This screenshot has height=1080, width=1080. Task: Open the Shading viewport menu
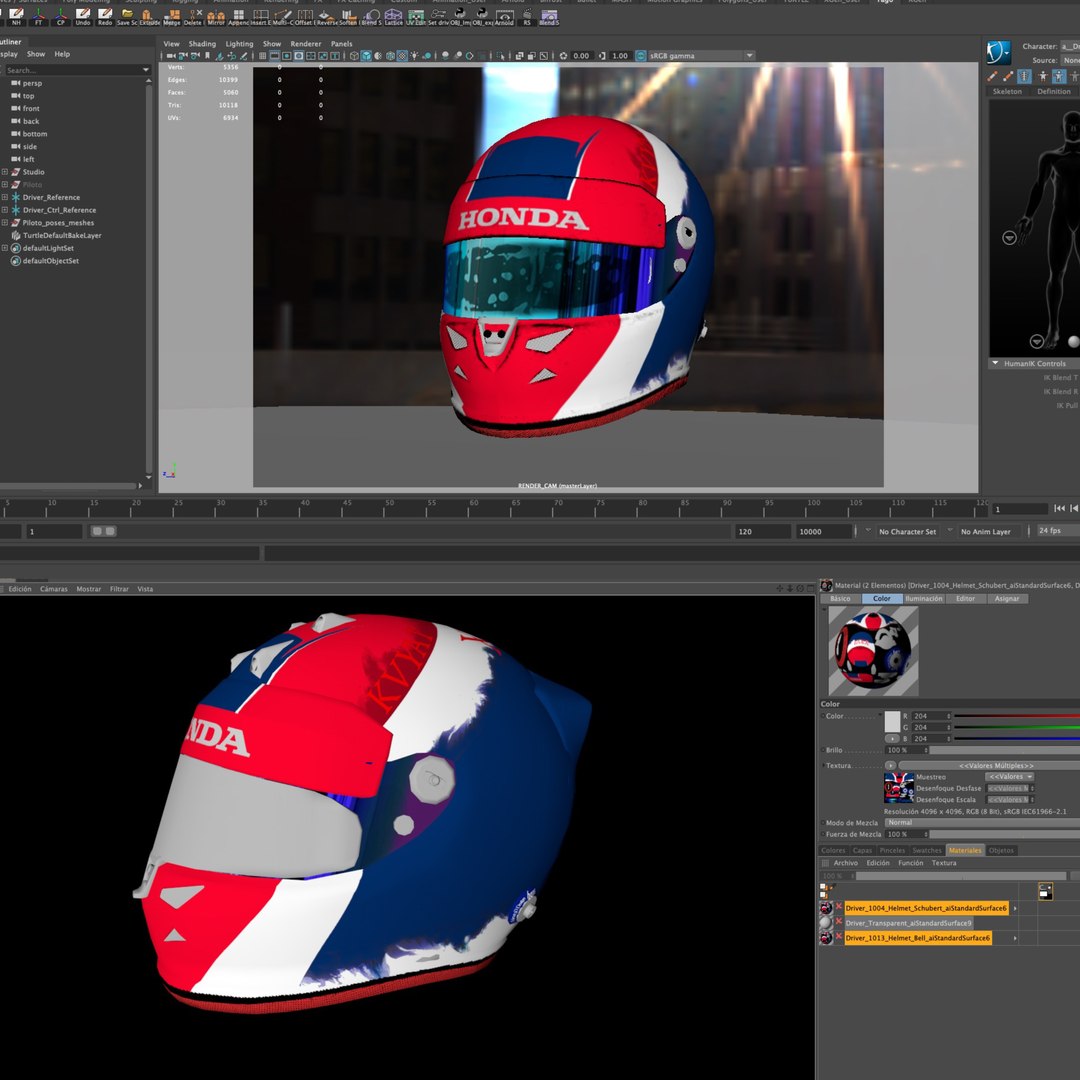(202, 43)
